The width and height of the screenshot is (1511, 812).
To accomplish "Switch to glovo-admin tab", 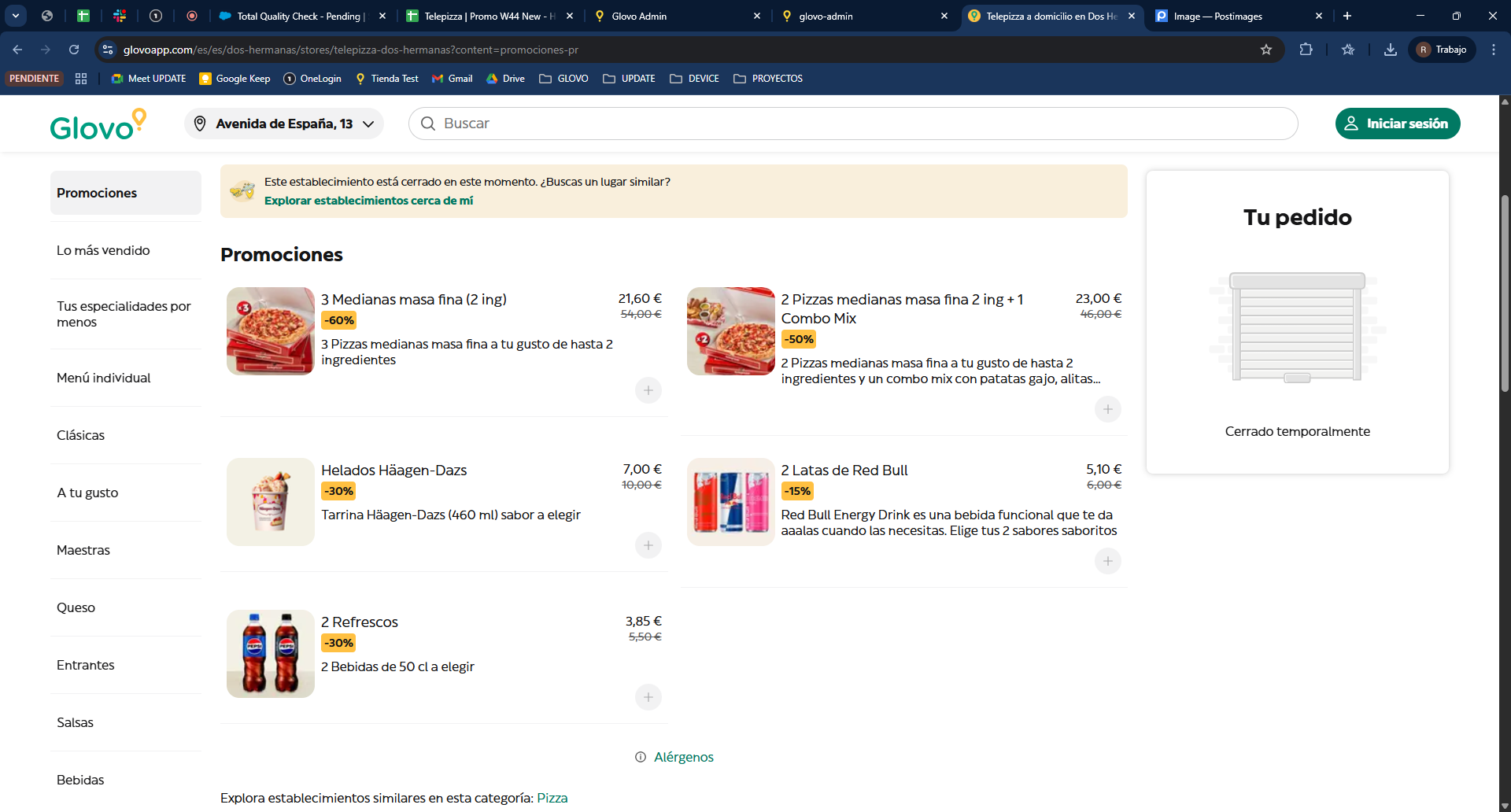I will tap(865, 16).
